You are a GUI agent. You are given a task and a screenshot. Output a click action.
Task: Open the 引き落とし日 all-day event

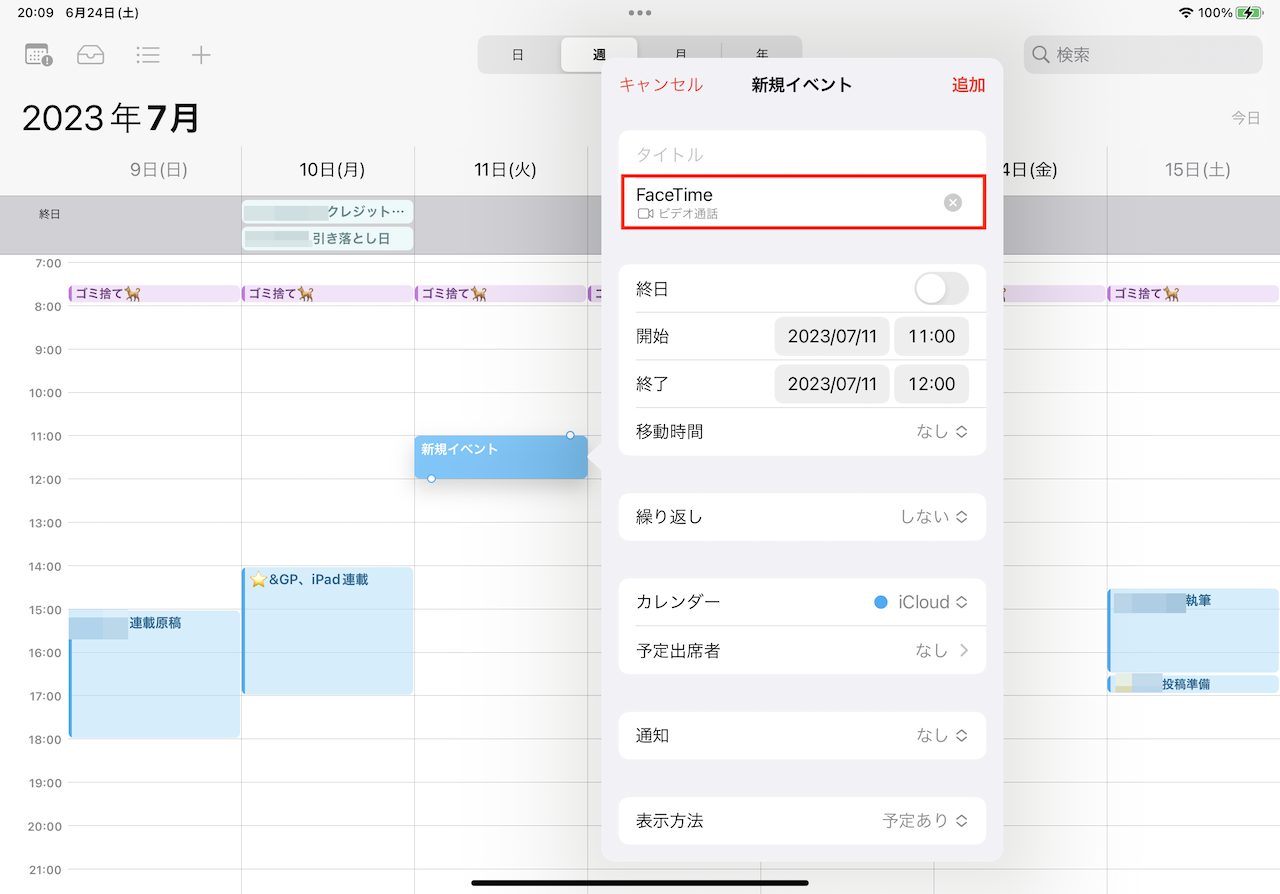click(328, 238)
